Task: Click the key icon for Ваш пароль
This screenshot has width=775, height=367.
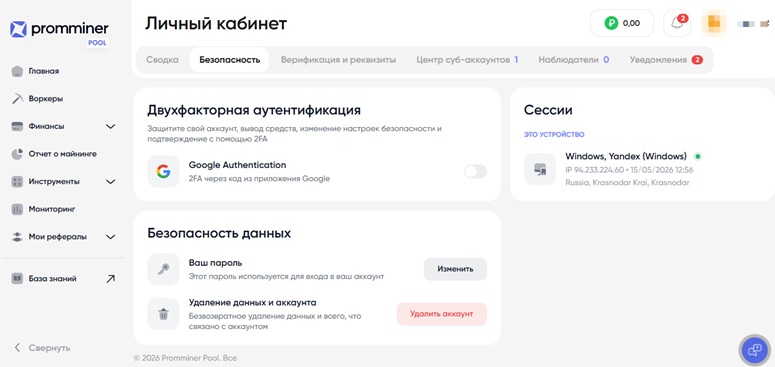Action: (x=163, y=270)
